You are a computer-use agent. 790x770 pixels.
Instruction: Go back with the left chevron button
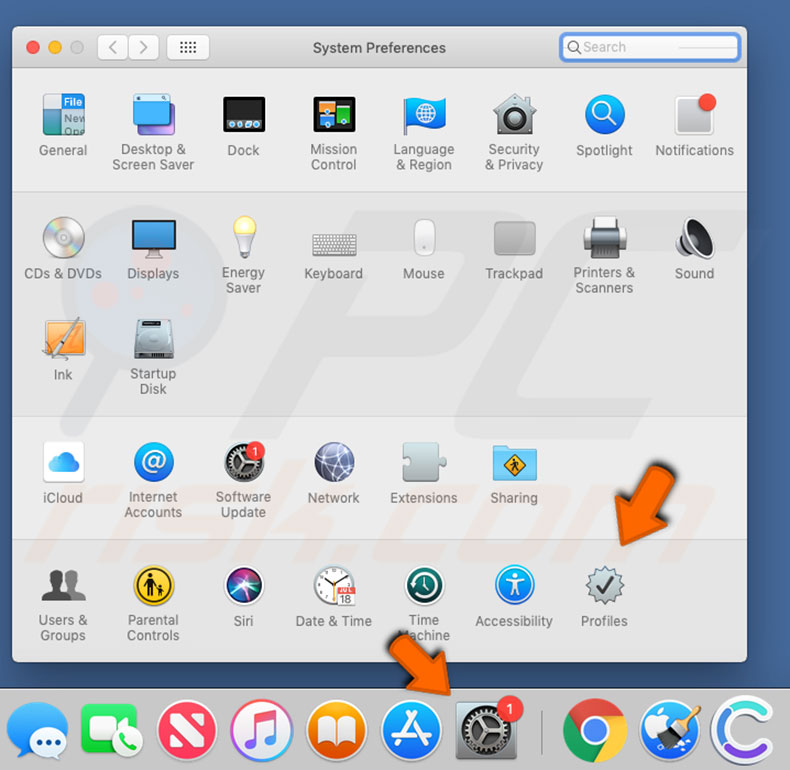click(112, 48)
